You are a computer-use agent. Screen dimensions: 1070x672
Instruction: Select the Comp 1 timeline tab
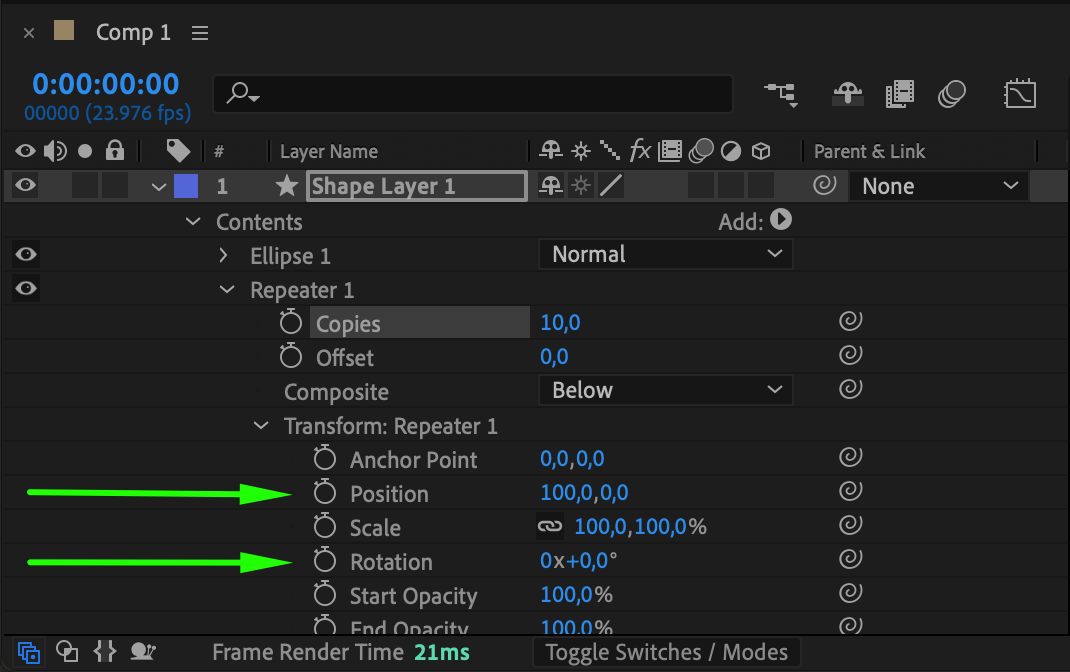coord(132,33)
